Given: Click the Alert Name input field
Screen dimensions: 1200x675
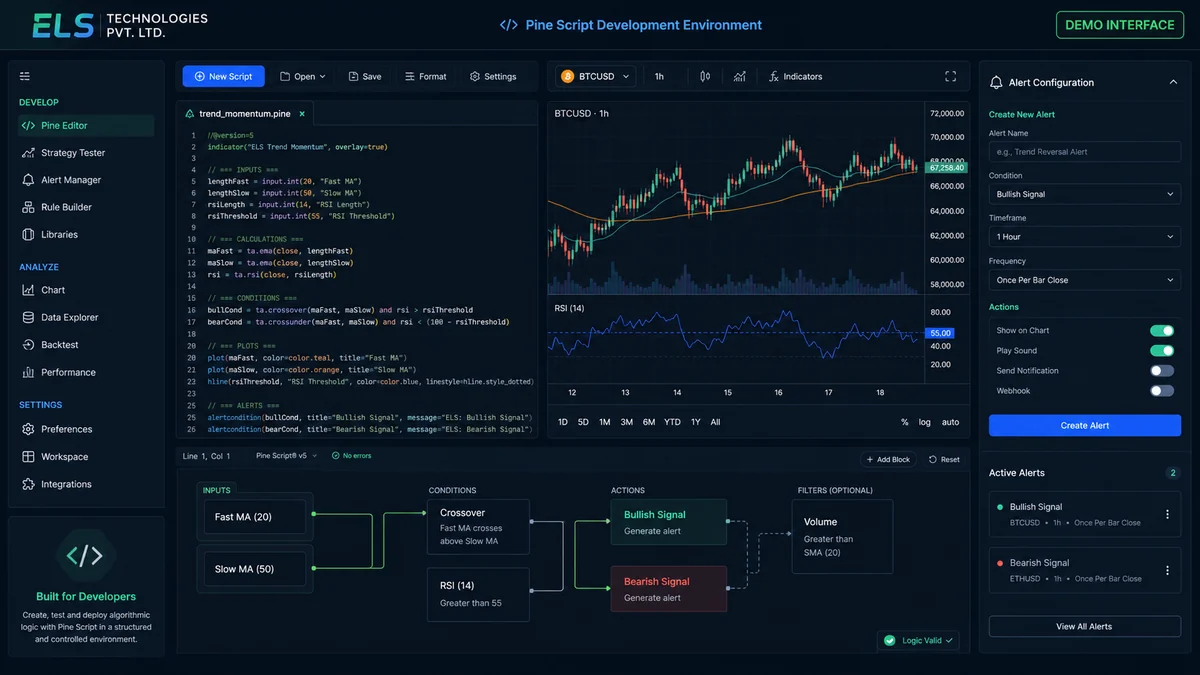Looking at the screenshot, I should tap(1085, 152).
